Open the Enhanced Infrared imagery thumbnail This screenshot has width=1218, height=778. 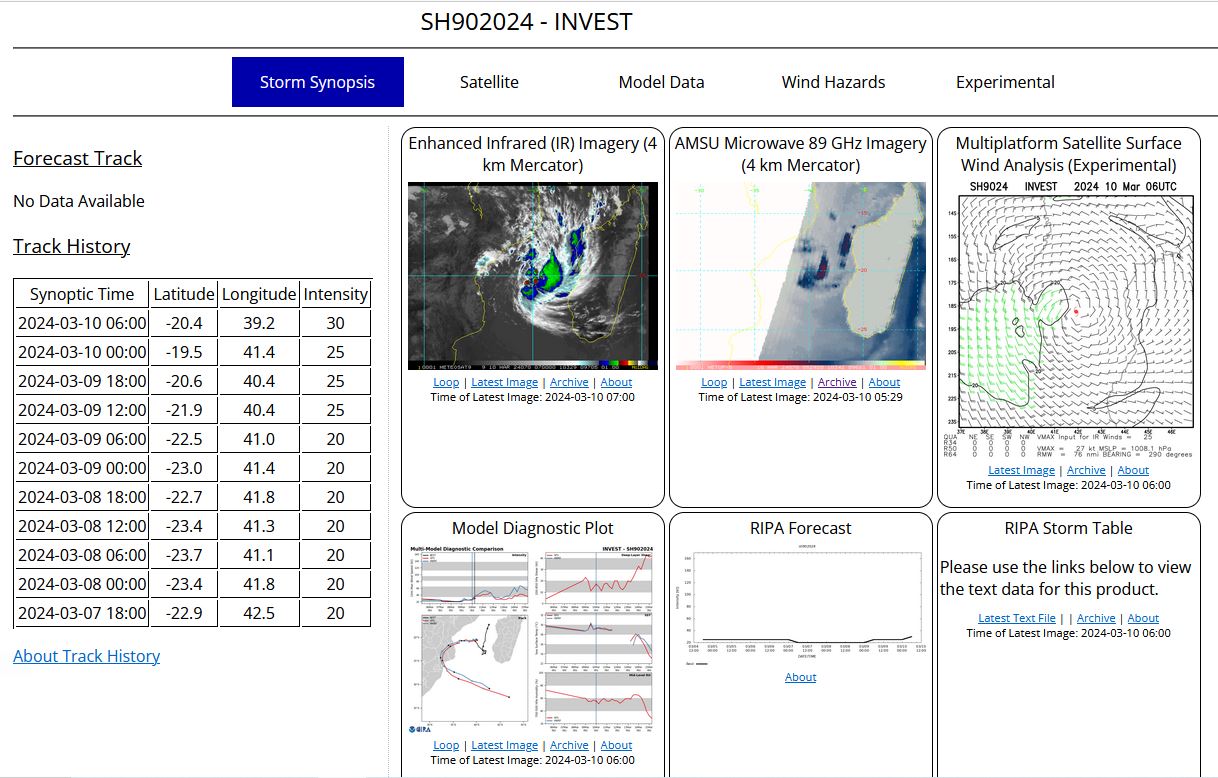(x=533, y=276)
